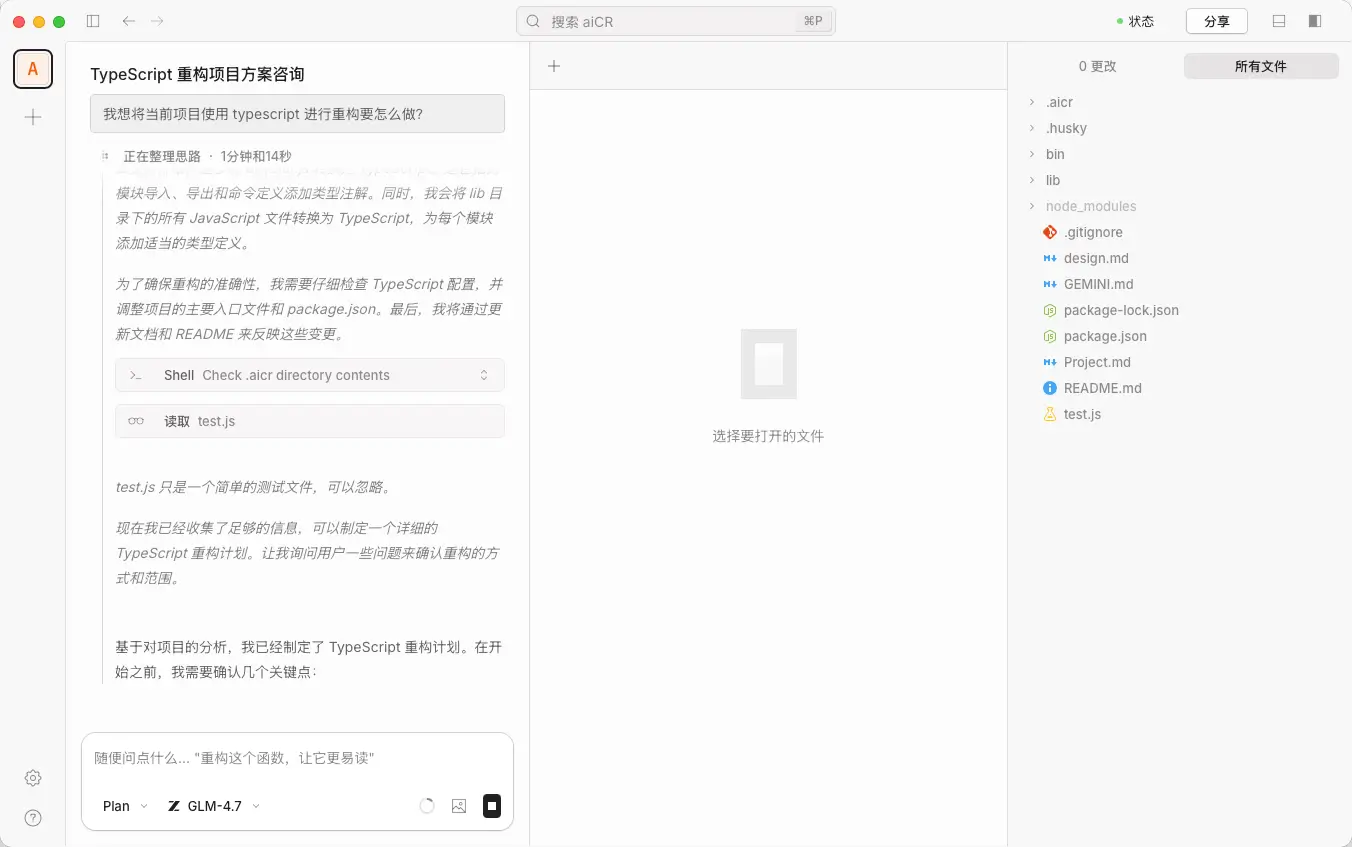Toggle the right side panel icon
1352x847 pixels.
point(1315,21)
